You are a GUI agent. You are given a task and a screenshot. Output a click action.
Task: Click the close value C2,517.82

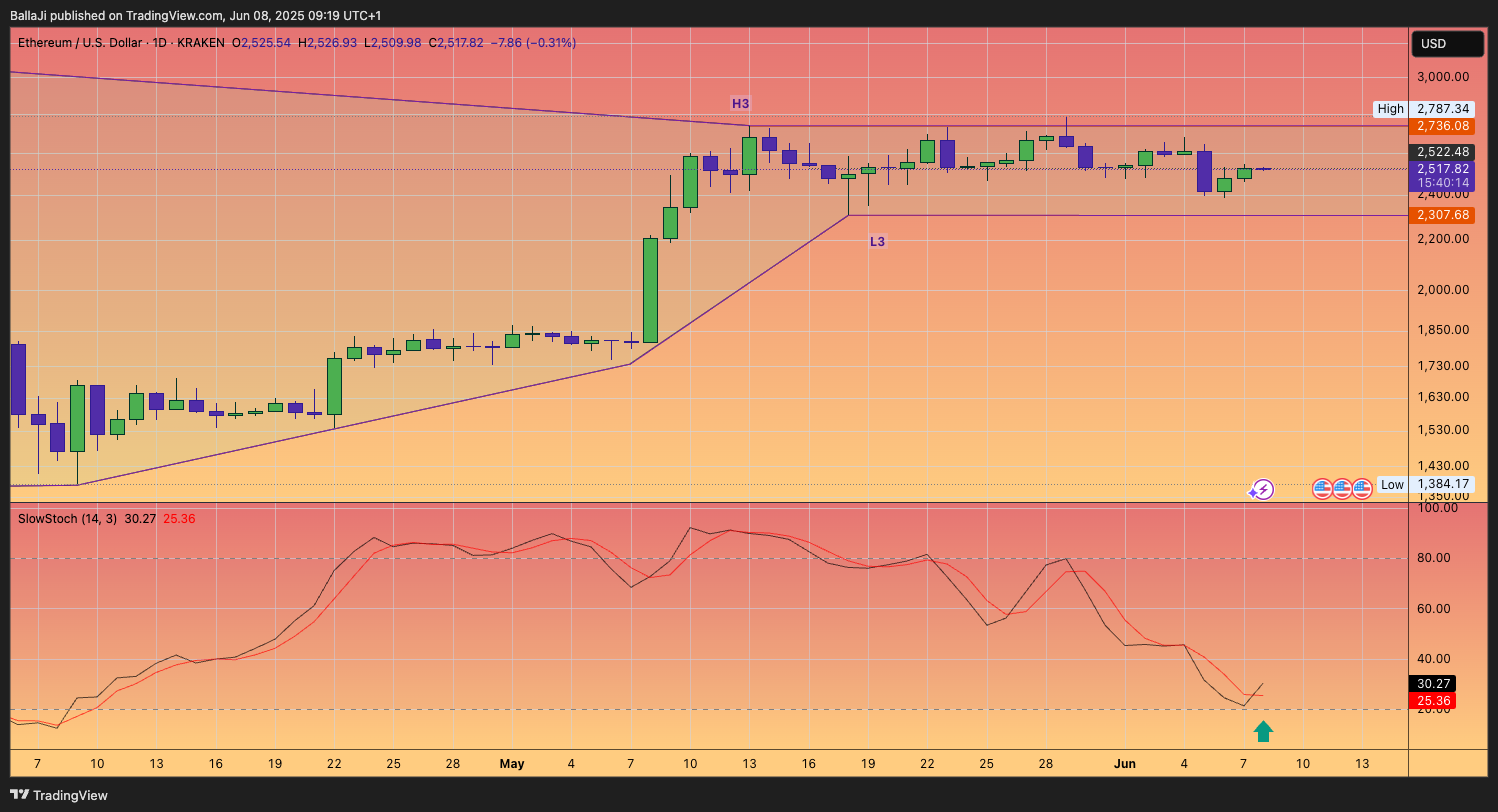coord(456,43)
